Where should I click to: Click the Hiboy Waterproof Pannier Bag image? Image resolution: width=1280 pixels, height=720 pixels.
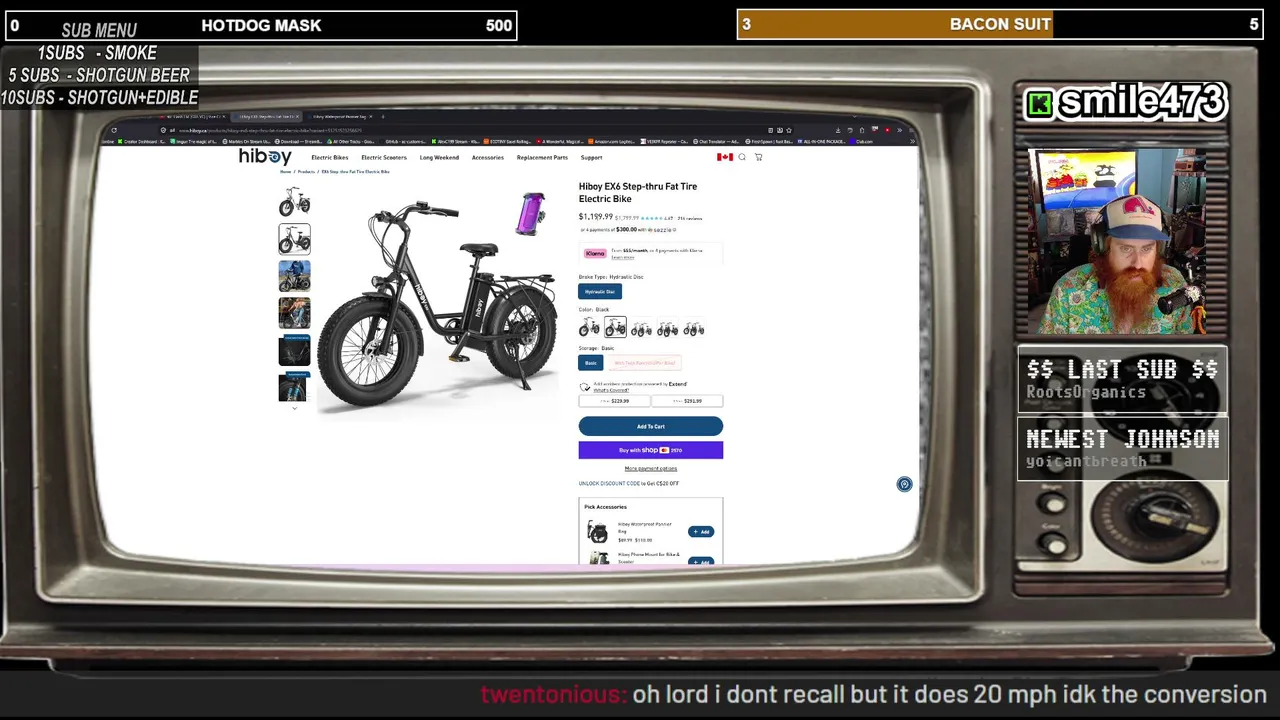point(598,532)
